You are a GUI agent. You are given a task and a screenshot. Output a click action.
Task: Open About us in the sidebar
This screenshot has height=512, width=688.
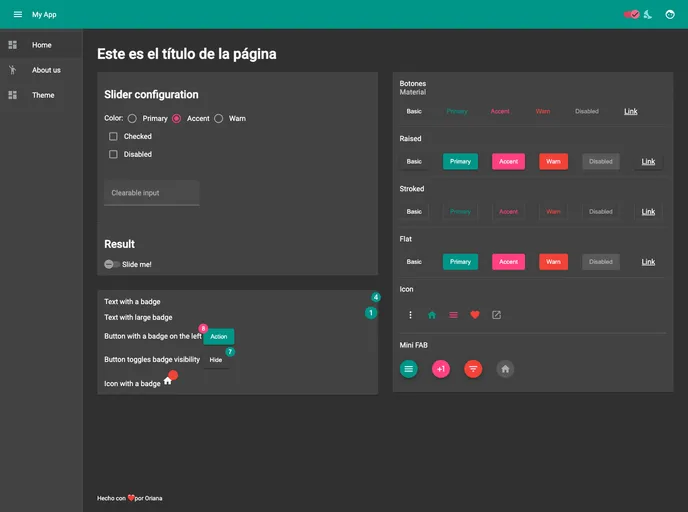pyautogui.click(x=45, y=70)
